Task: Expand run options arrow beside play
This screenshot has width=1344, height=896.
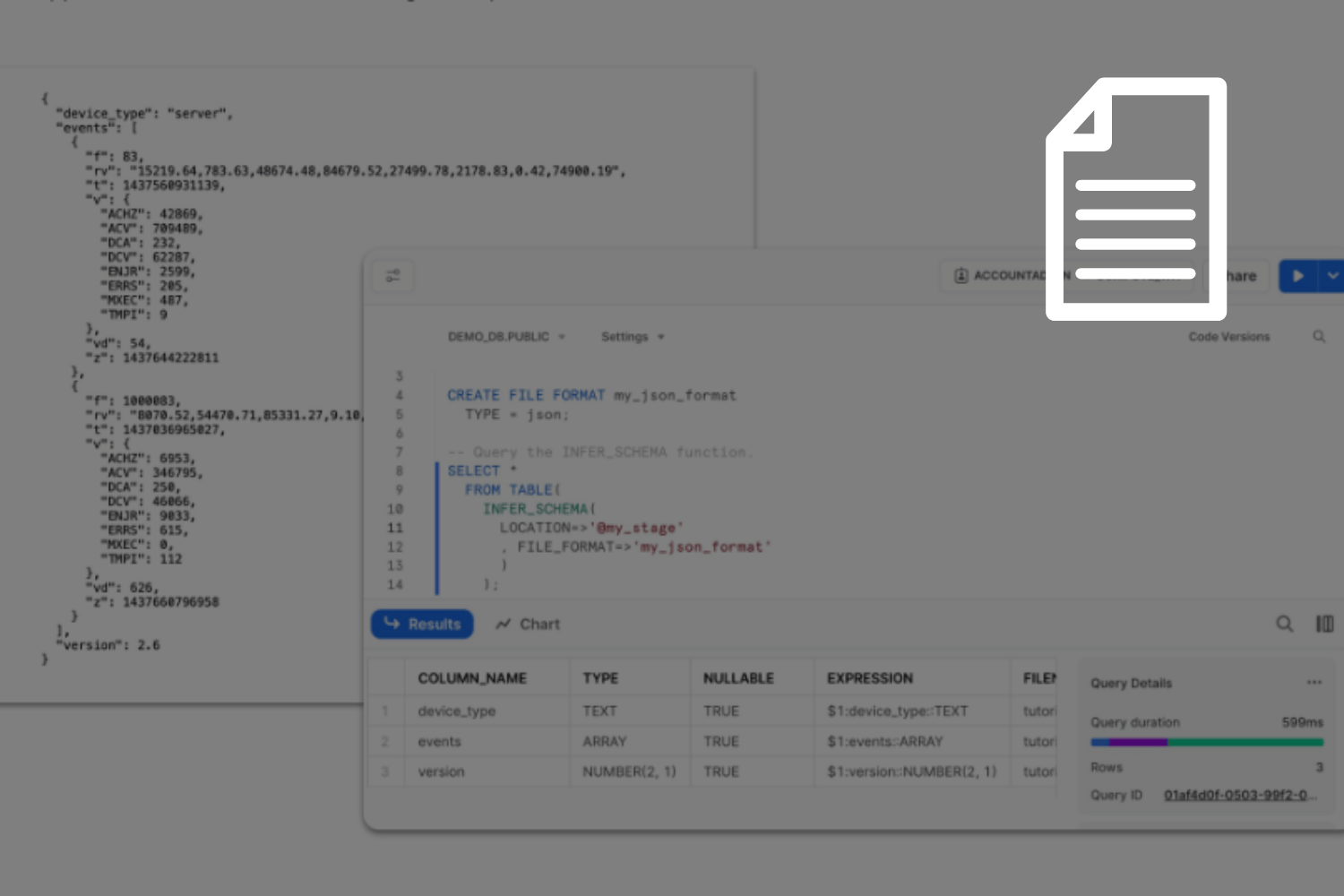Action: point(1332,276)
